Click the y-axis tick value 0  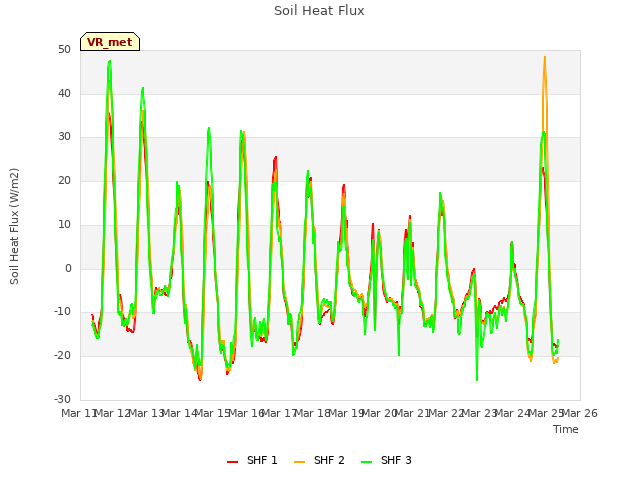[x=68, y=269]
